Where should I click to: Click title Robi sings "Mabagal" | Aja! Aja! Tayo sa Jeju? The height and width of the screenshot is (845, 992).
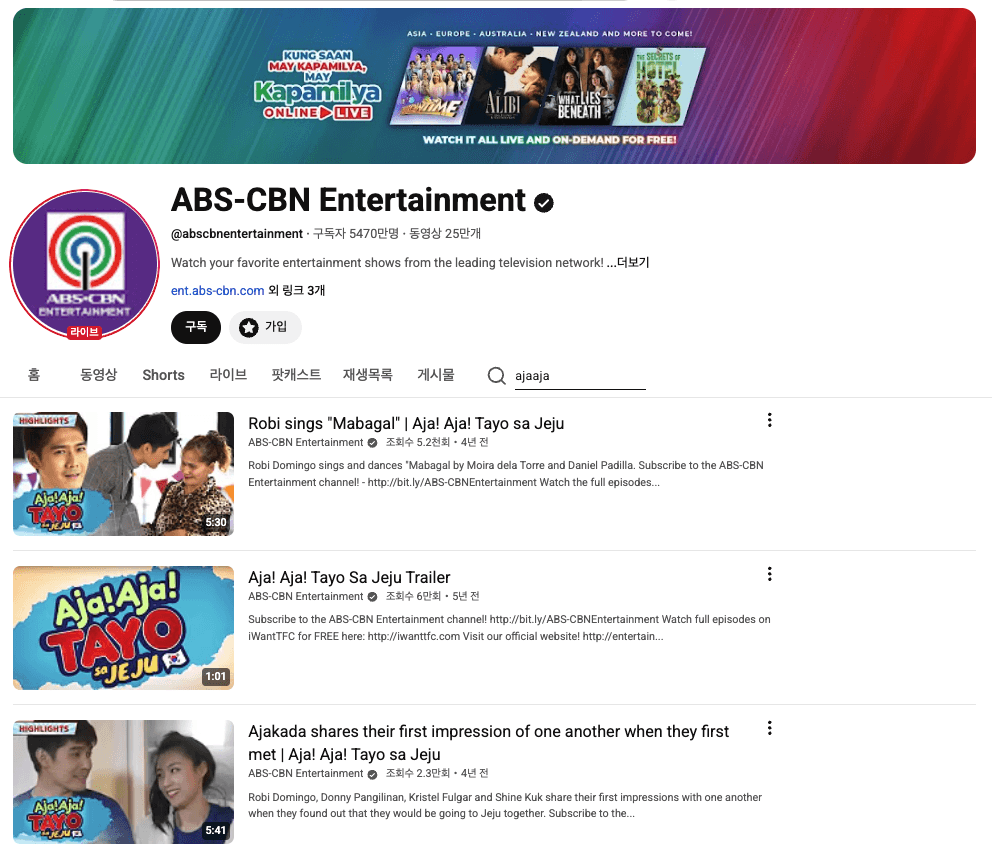[406, 423]
